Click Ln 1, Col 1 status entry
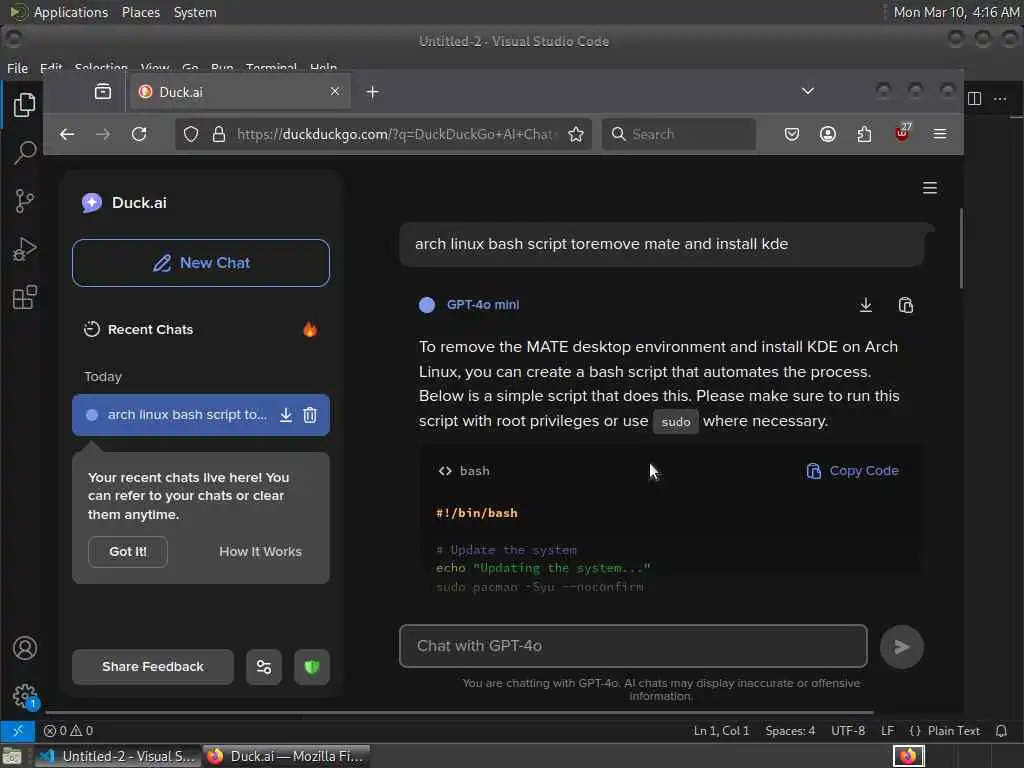This screenshot has width=1024, height=768. tap(721, 731)
